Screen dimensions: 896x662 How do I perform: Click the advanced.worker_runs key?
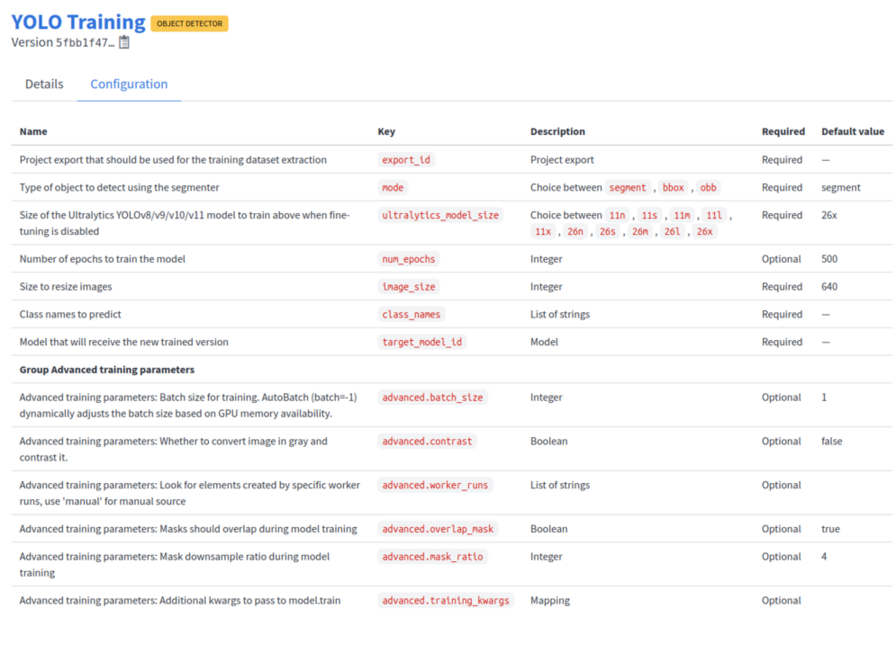[435, 485]
